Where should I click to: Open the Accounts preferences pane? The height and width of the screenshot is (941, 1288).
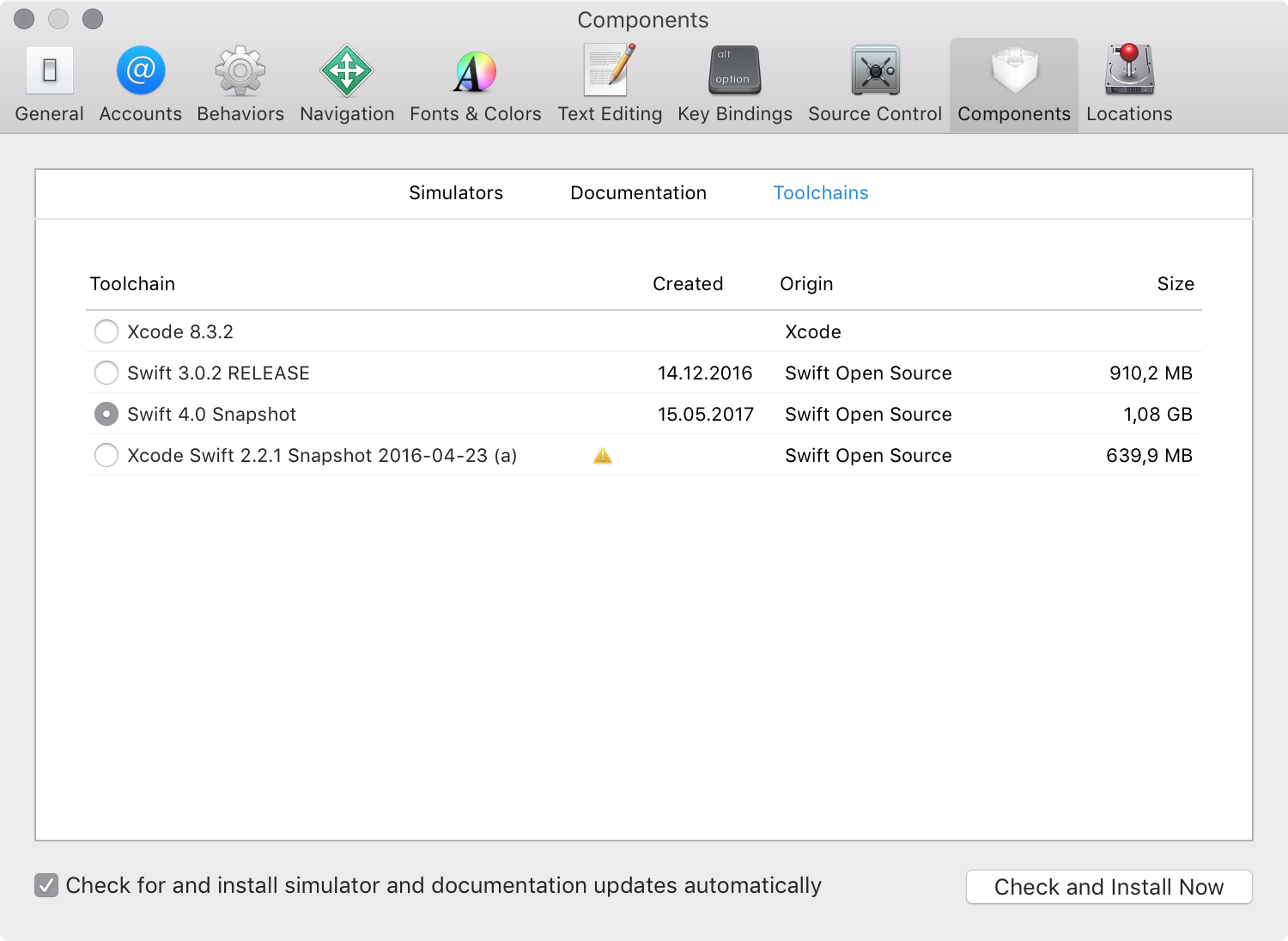tap(140, 84)
